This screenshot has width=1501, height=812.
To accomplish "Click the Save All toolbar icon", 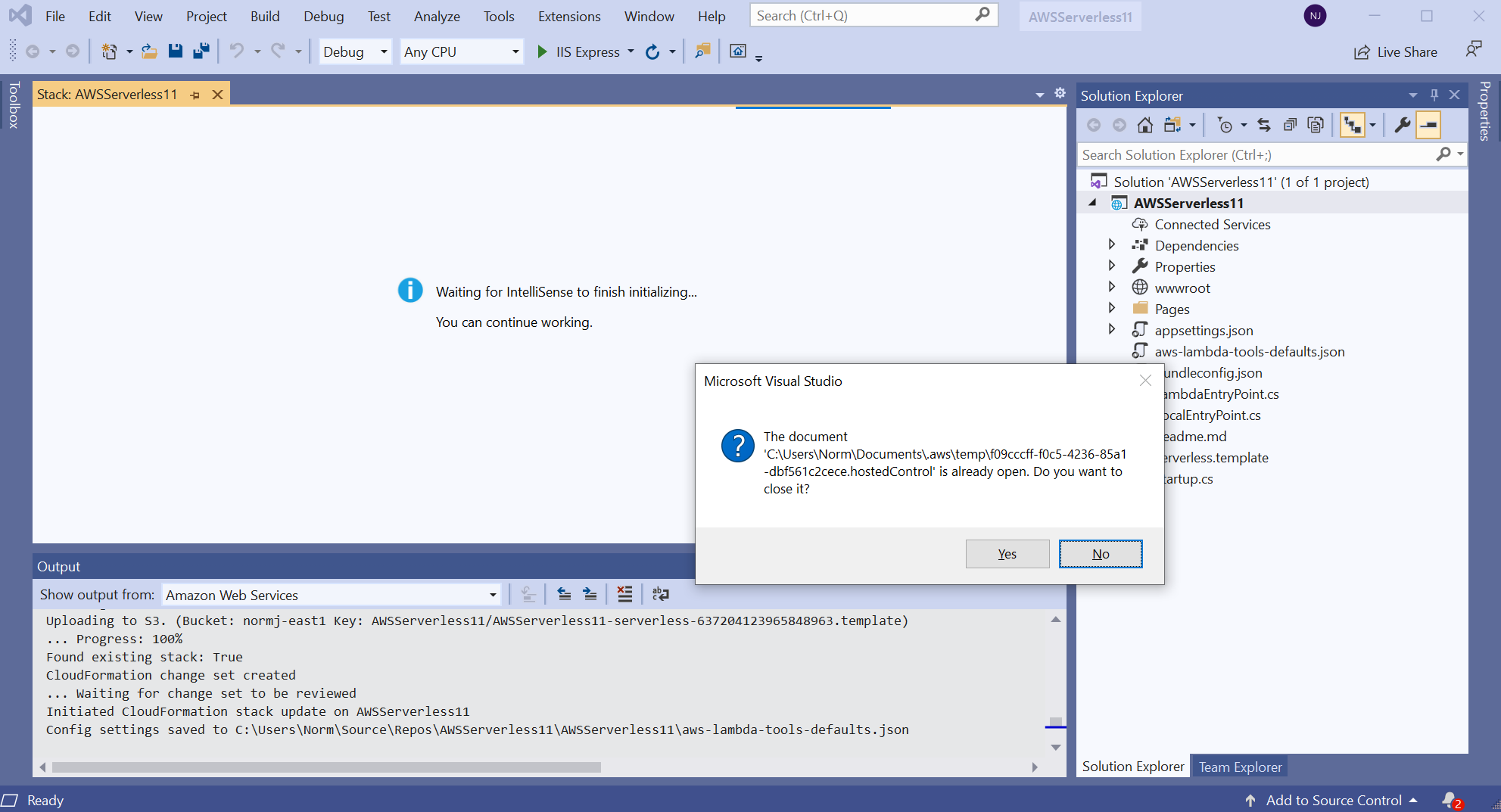I will coord(201,51).
